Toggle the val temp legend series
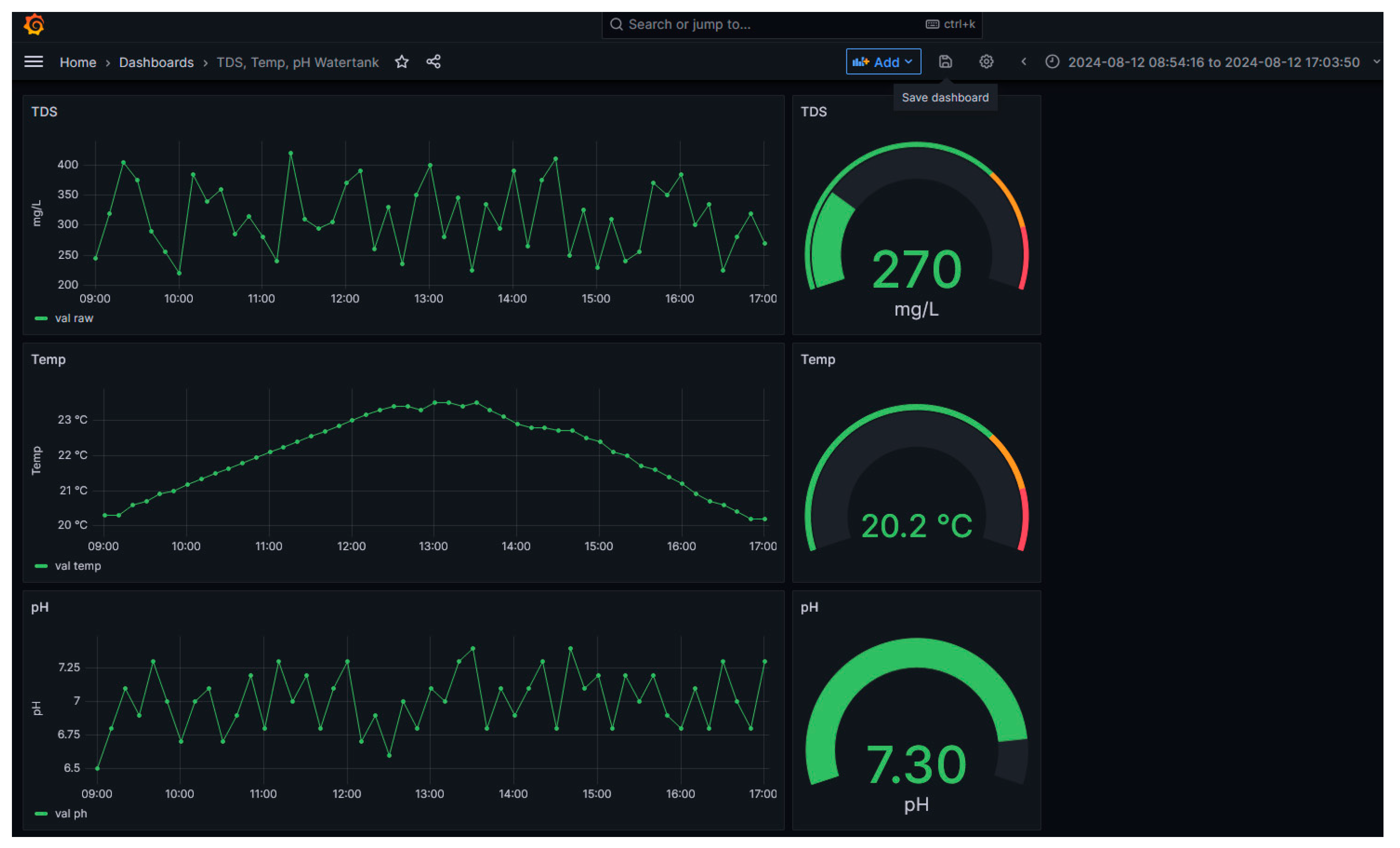Screen dimensions: 1400x848 pos(78,566)
